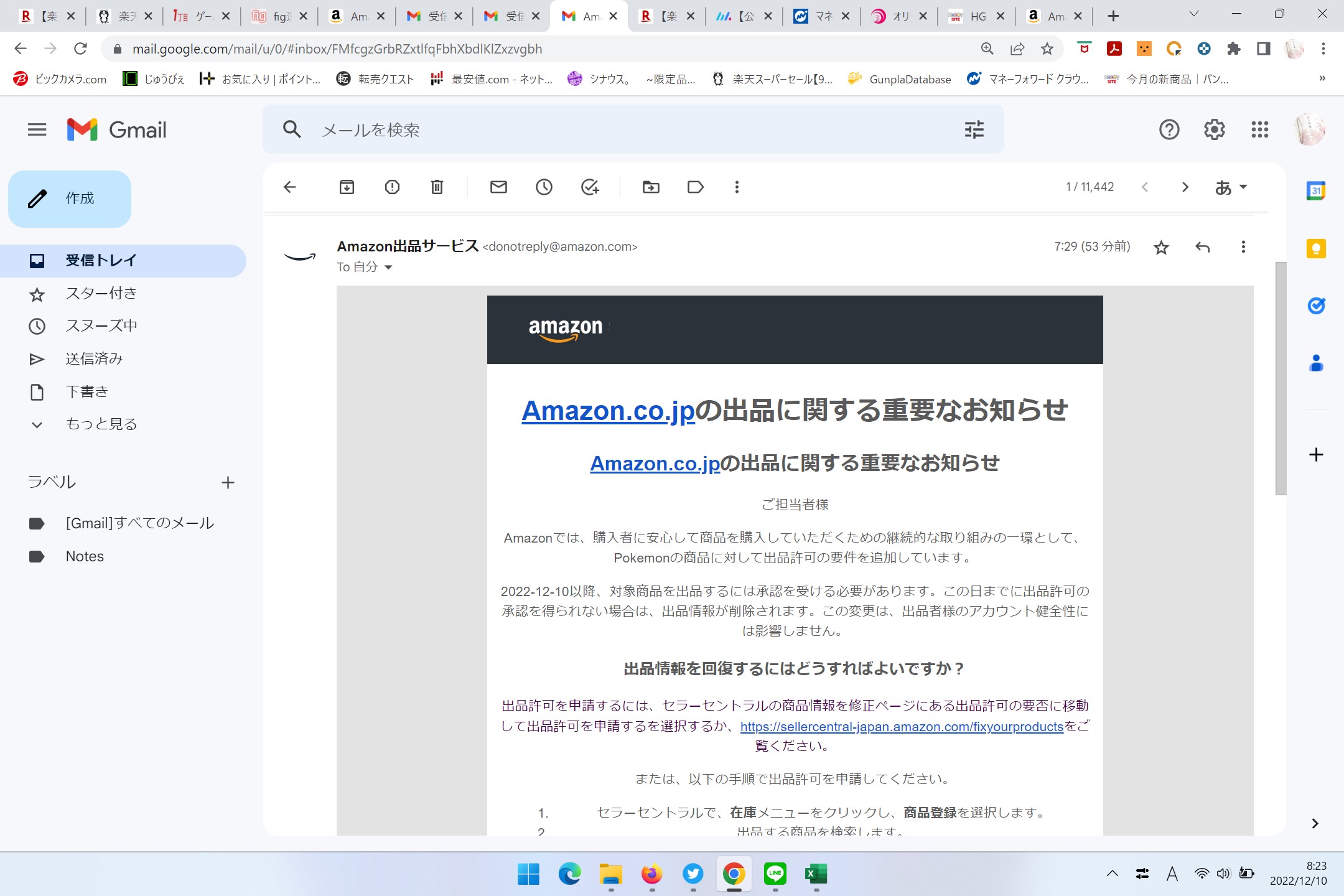Expand もっと見る in the sidebar

(101, 424)
